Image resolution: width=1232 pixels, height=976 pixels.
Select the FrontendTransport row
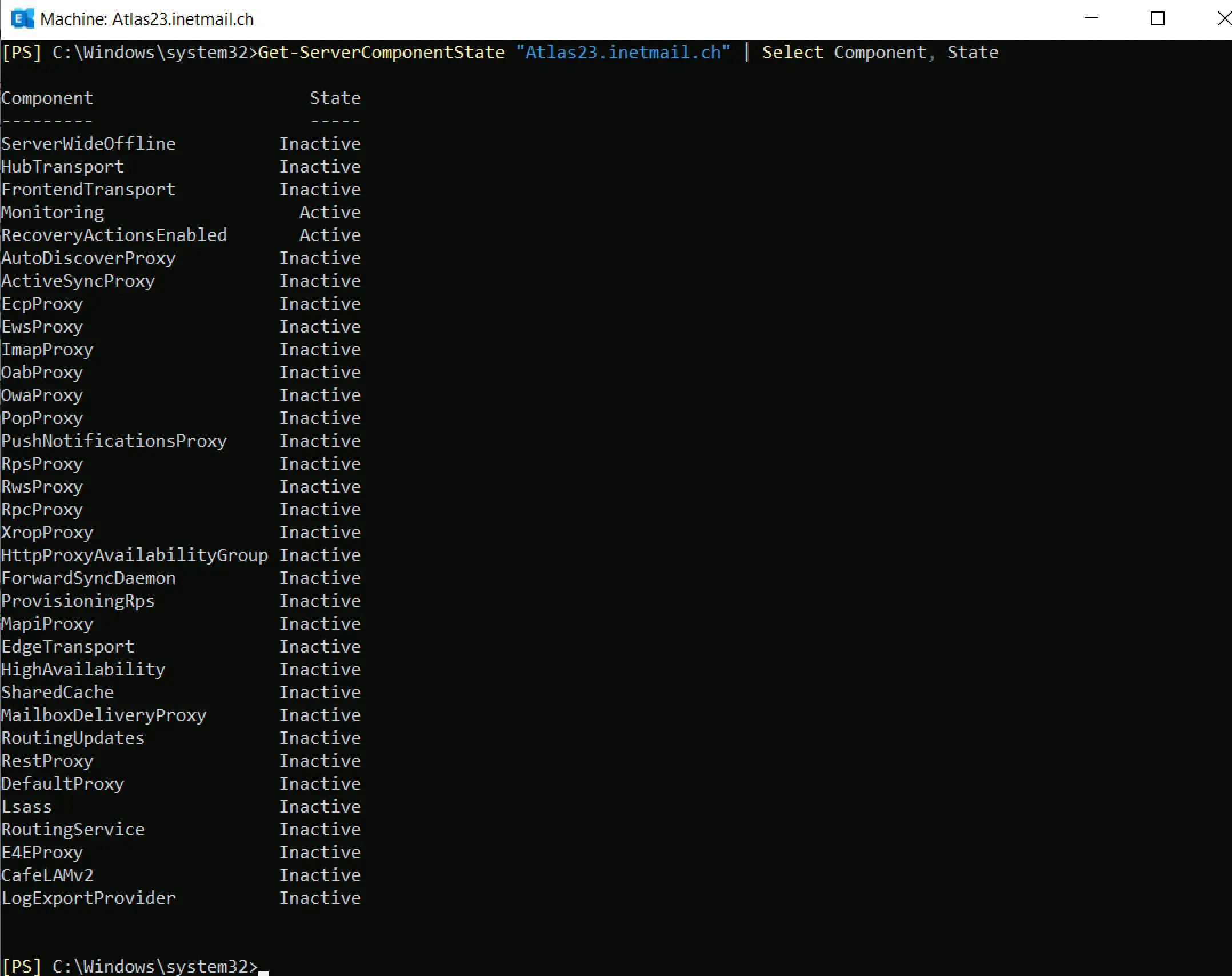point(89,189)
